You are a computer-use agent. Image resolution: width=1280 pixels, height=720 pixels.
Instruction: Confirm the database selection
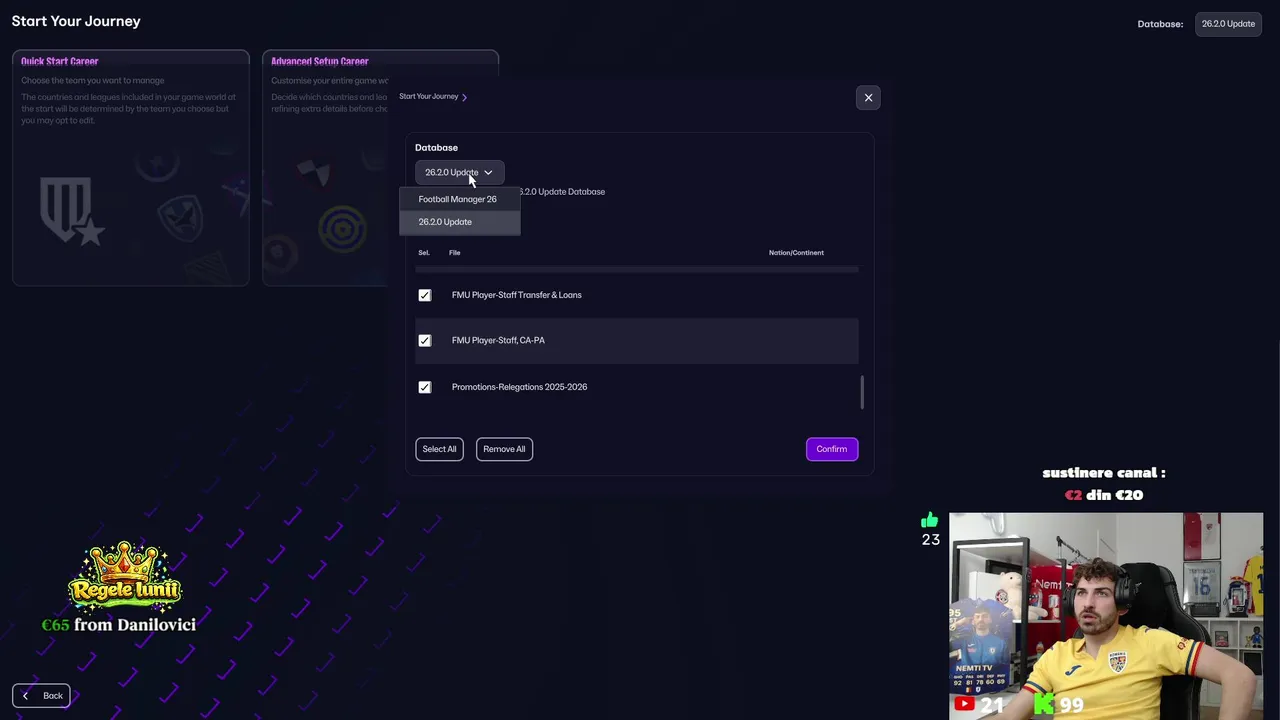point(832,449)
